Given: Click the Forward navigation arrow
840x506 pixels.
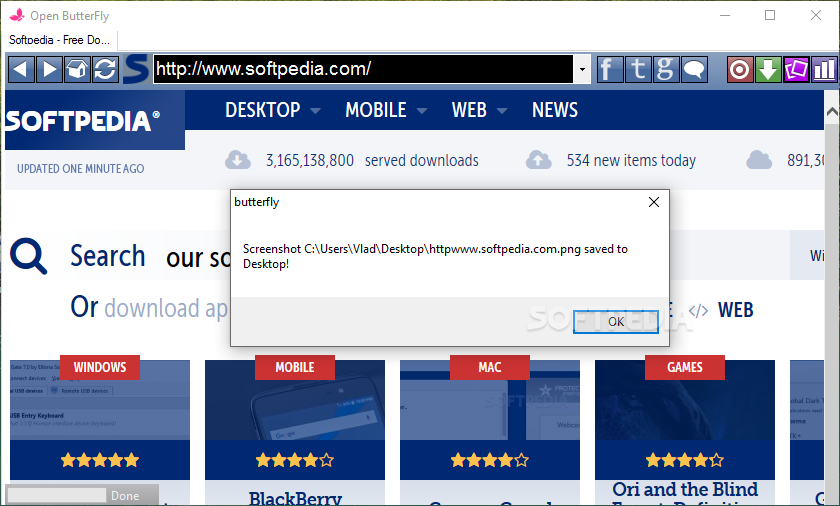Looking at the screenshot, I should pos(49,69).
